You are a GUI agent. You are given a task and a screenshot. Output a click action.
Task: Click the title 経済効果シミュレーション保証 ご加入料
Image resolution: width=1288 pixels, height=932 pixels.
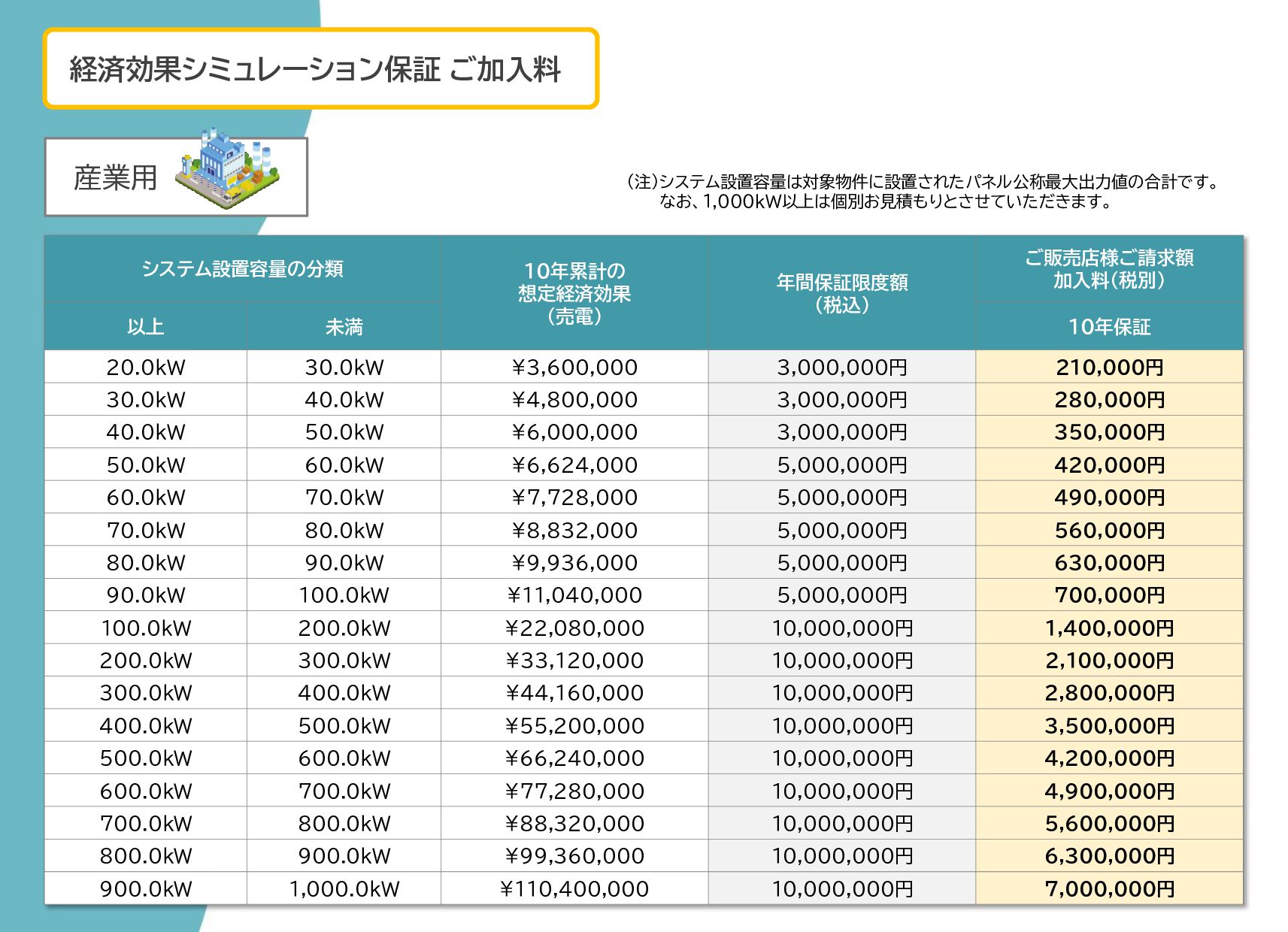tap(315, 69)
